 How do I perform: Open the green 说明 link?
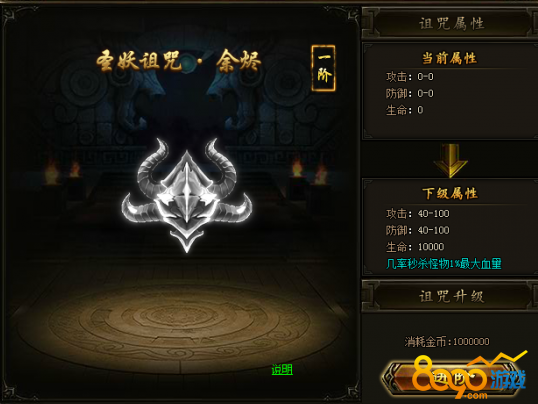click(282, 369)
